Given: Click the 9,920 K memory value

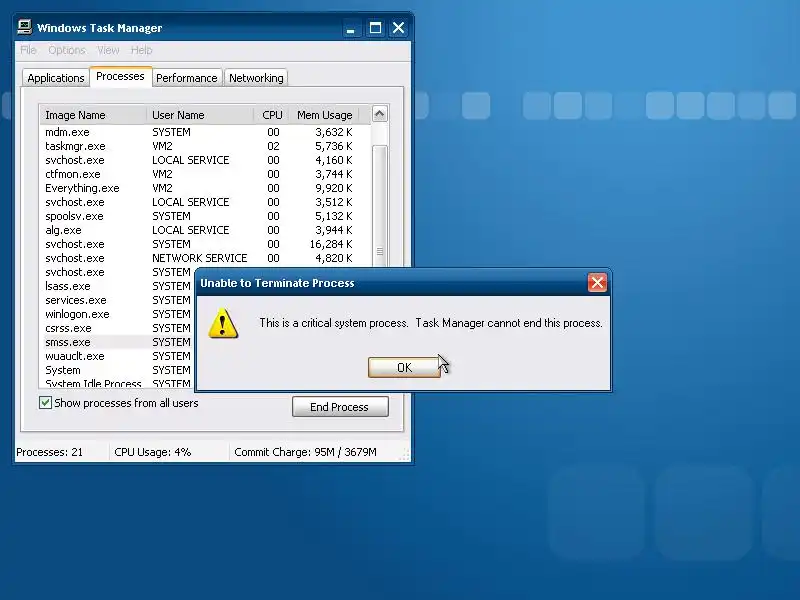Looking at the screenshot, I should tap(334, 188).
